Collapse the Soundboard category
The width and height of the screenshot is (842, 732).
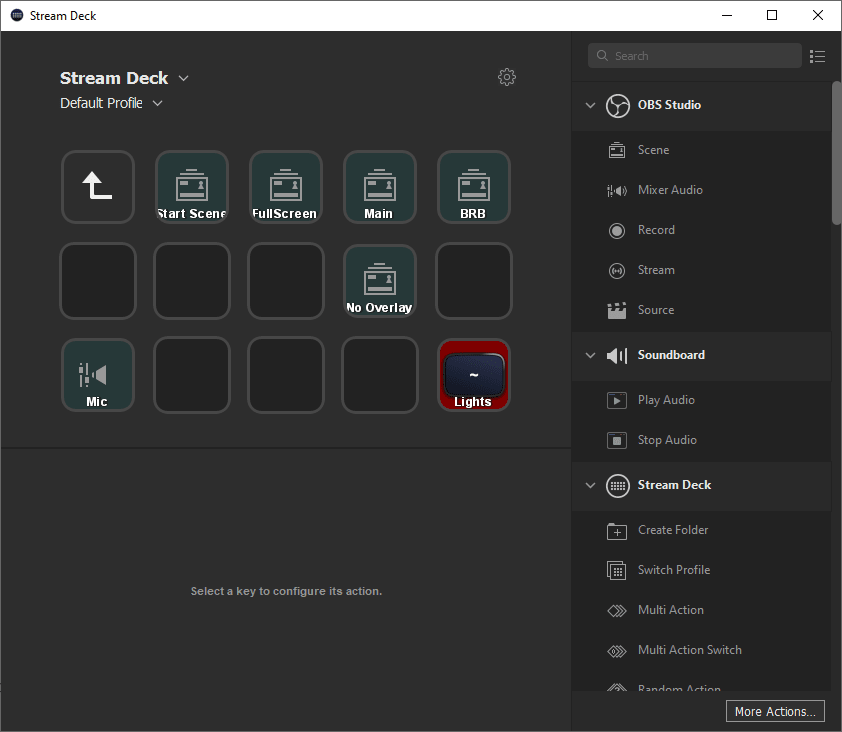click(590, 355)
